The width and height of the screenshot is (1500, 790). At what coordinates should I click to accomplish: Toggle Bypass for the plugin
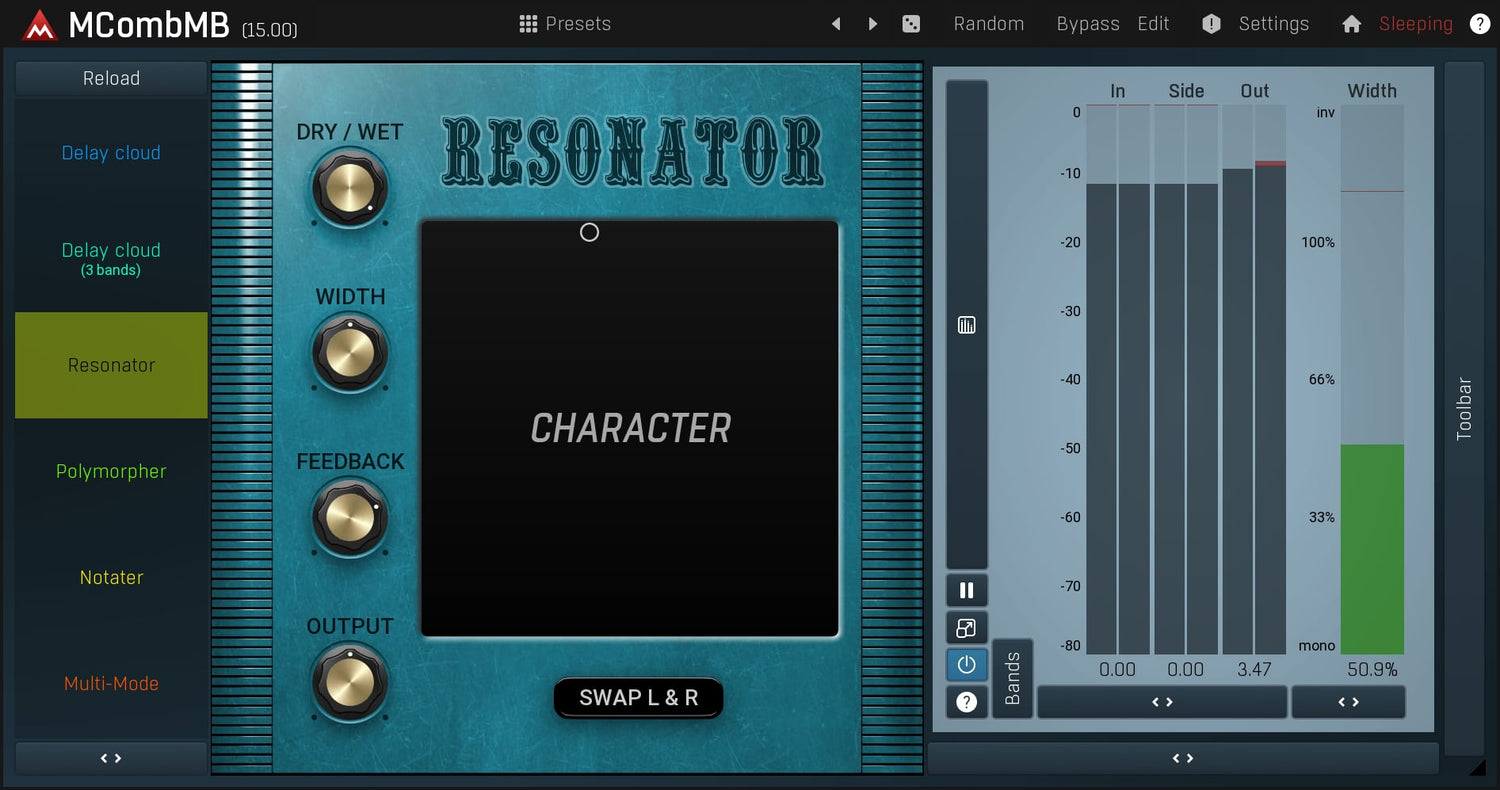pos(1087,24)
